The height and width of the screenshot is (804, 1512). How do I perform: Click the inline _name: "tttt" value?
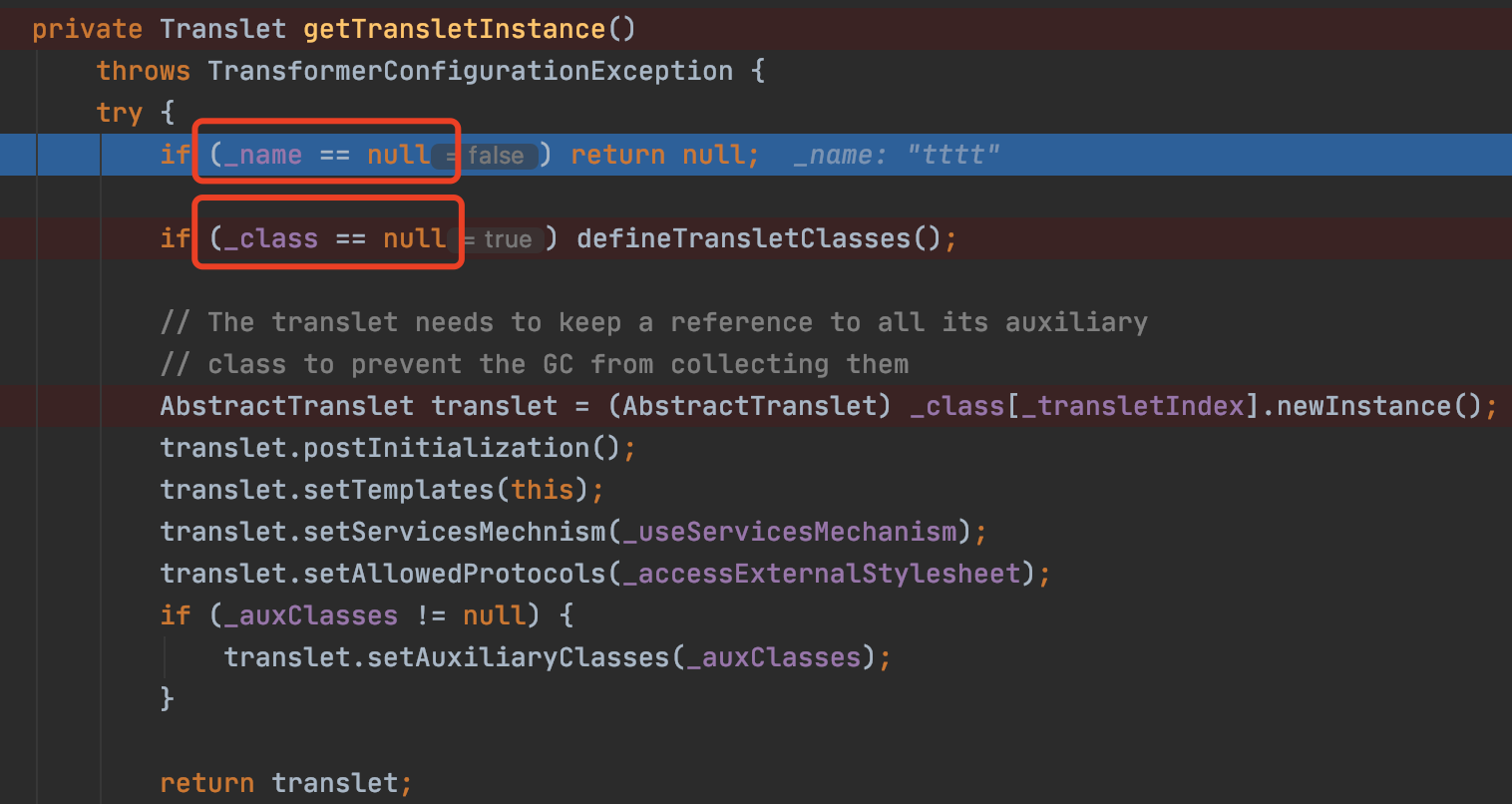coord(896,155)
